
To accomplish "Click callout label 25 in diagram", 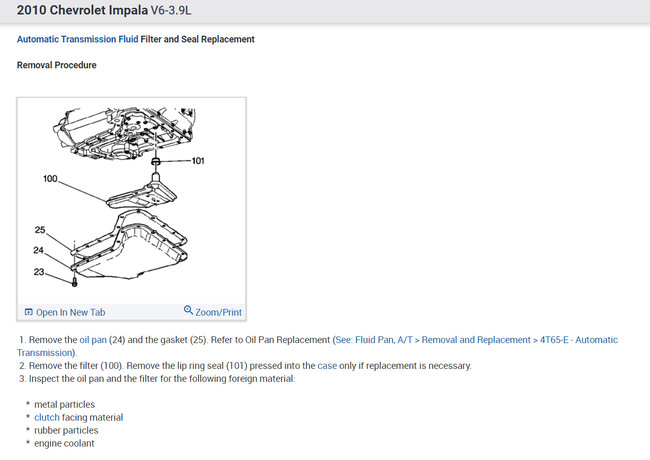I will pos(40,230).
